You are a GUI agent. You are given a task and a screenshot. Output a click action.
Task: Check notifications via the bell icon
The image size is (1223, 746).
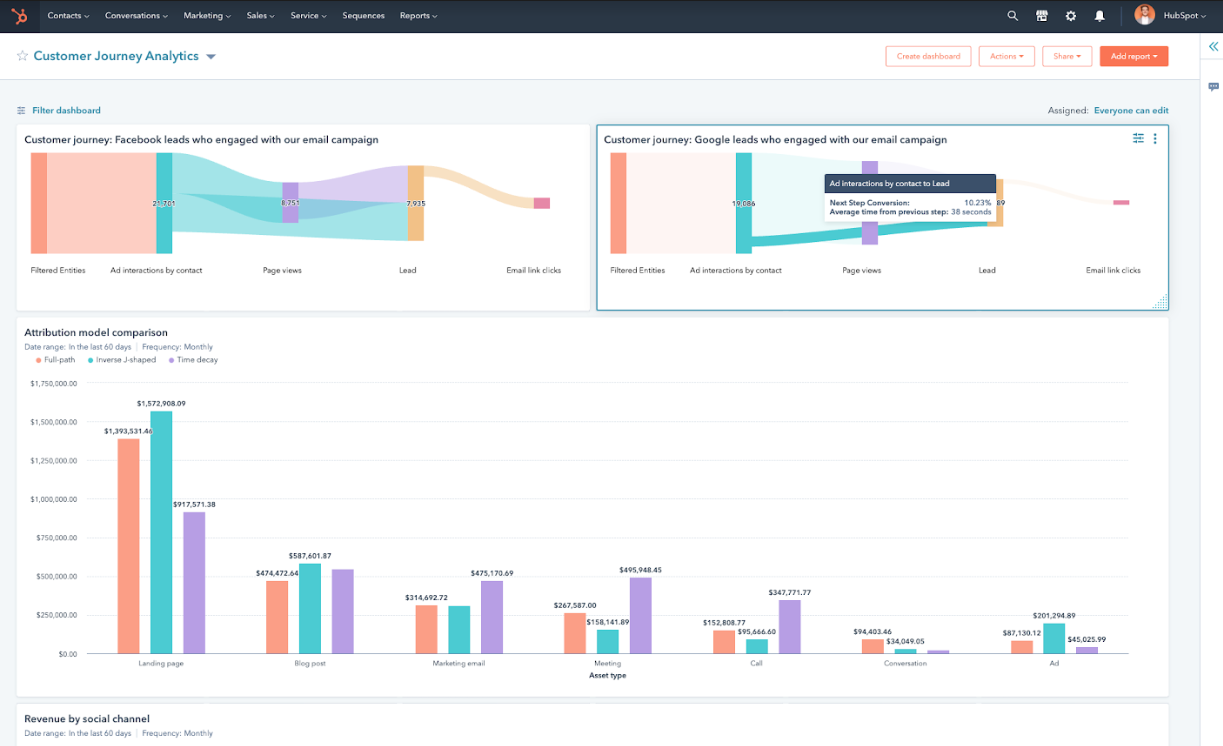(1099, 15)
